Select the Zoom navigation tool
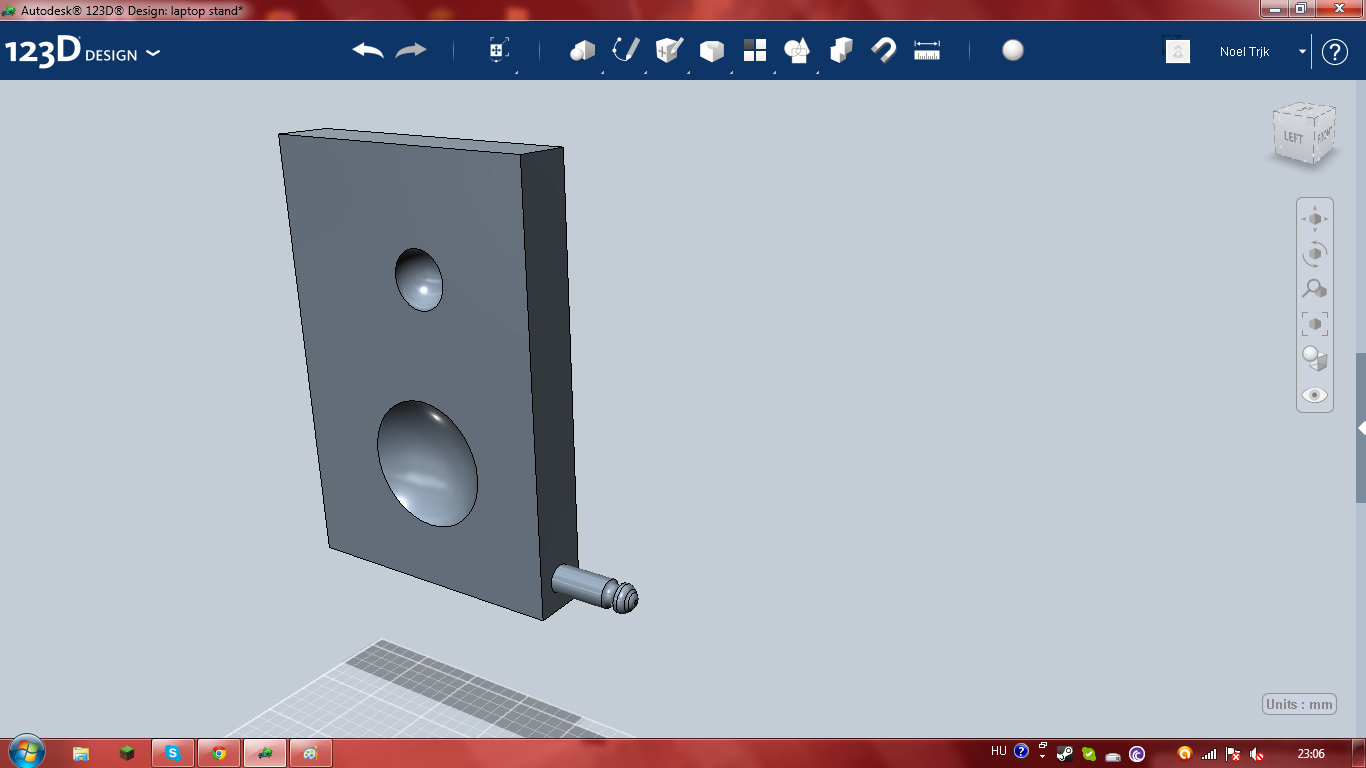Screen dimensions: 1366x768 tap(1315, 289)
